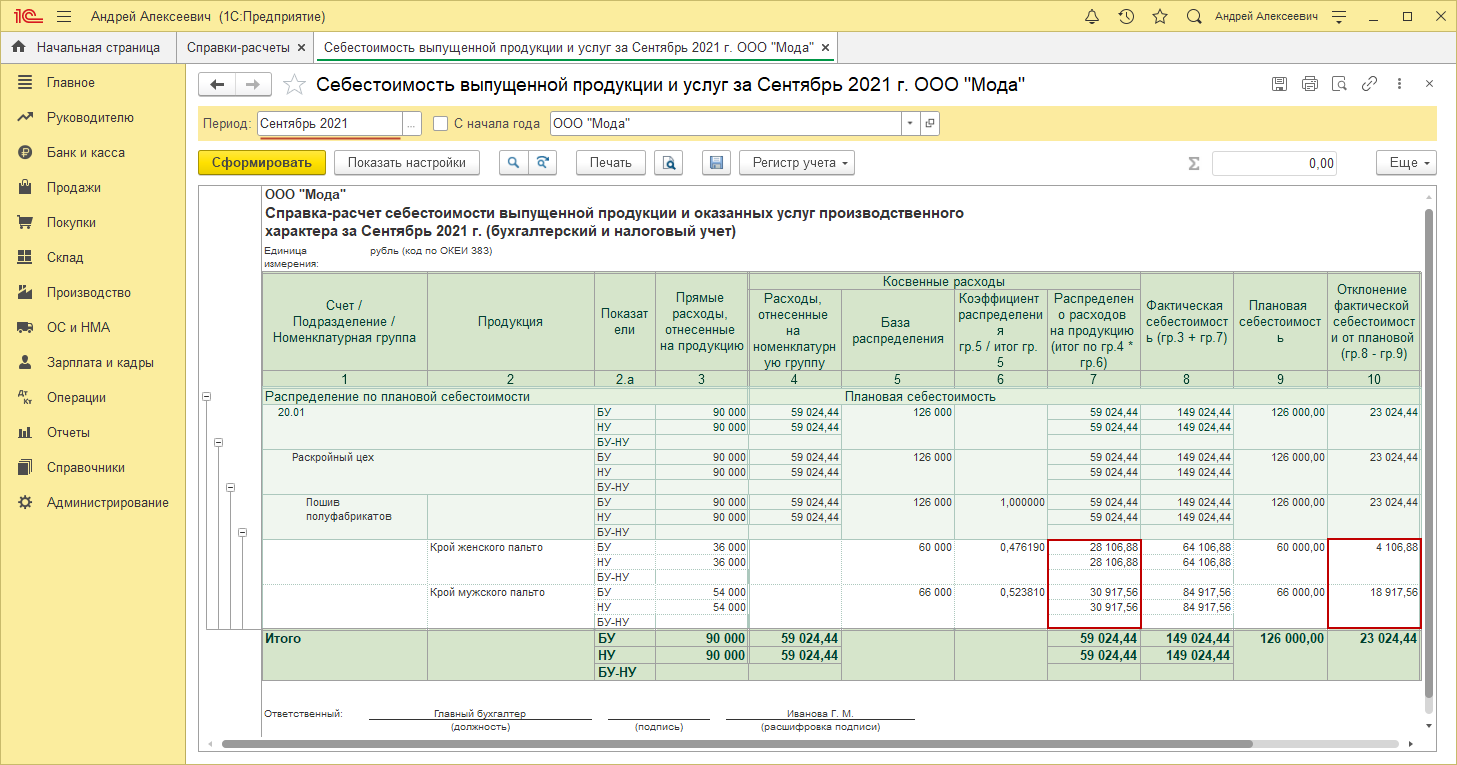
Task: Click the sum value field showing 0,00
Action: click(x=1274, y=164)
